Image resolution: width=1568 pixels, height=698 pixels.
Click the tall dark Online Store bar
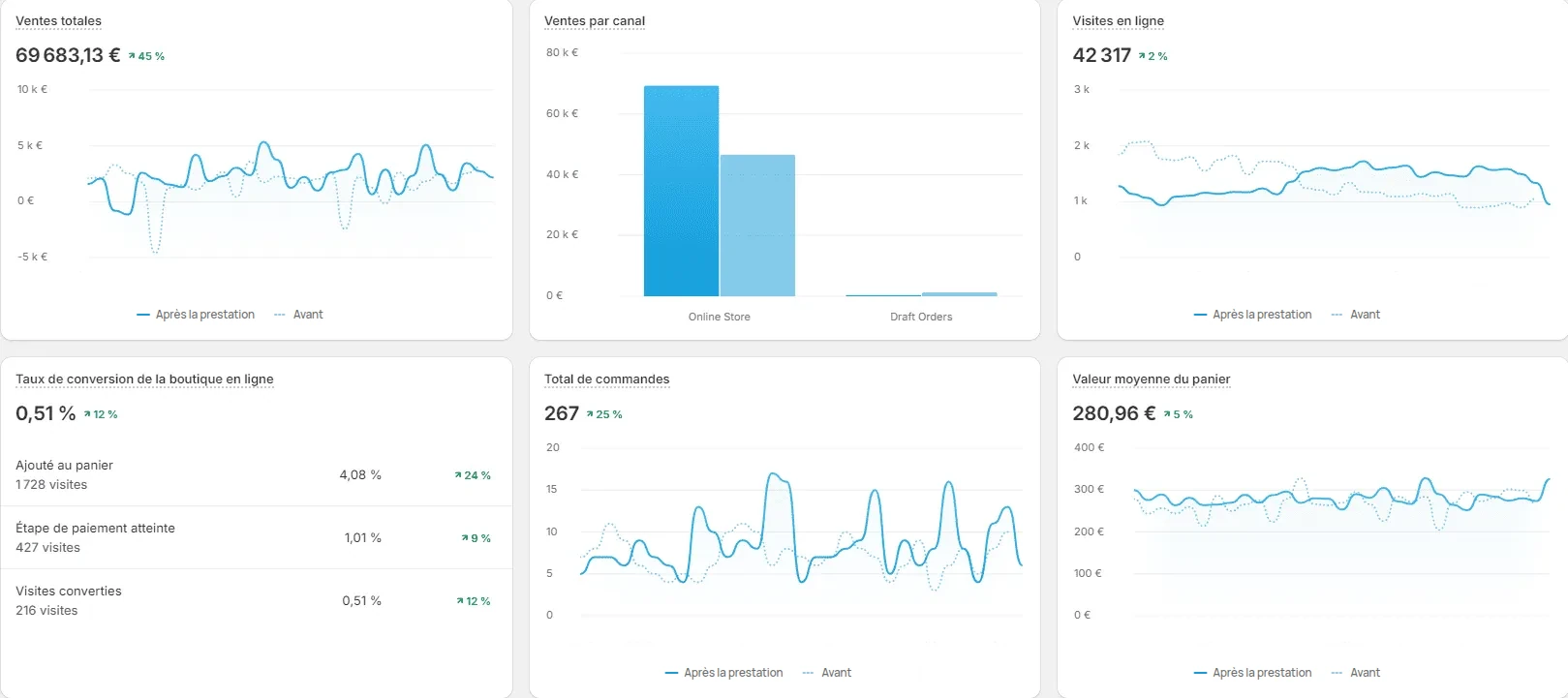tap(681, 191)
